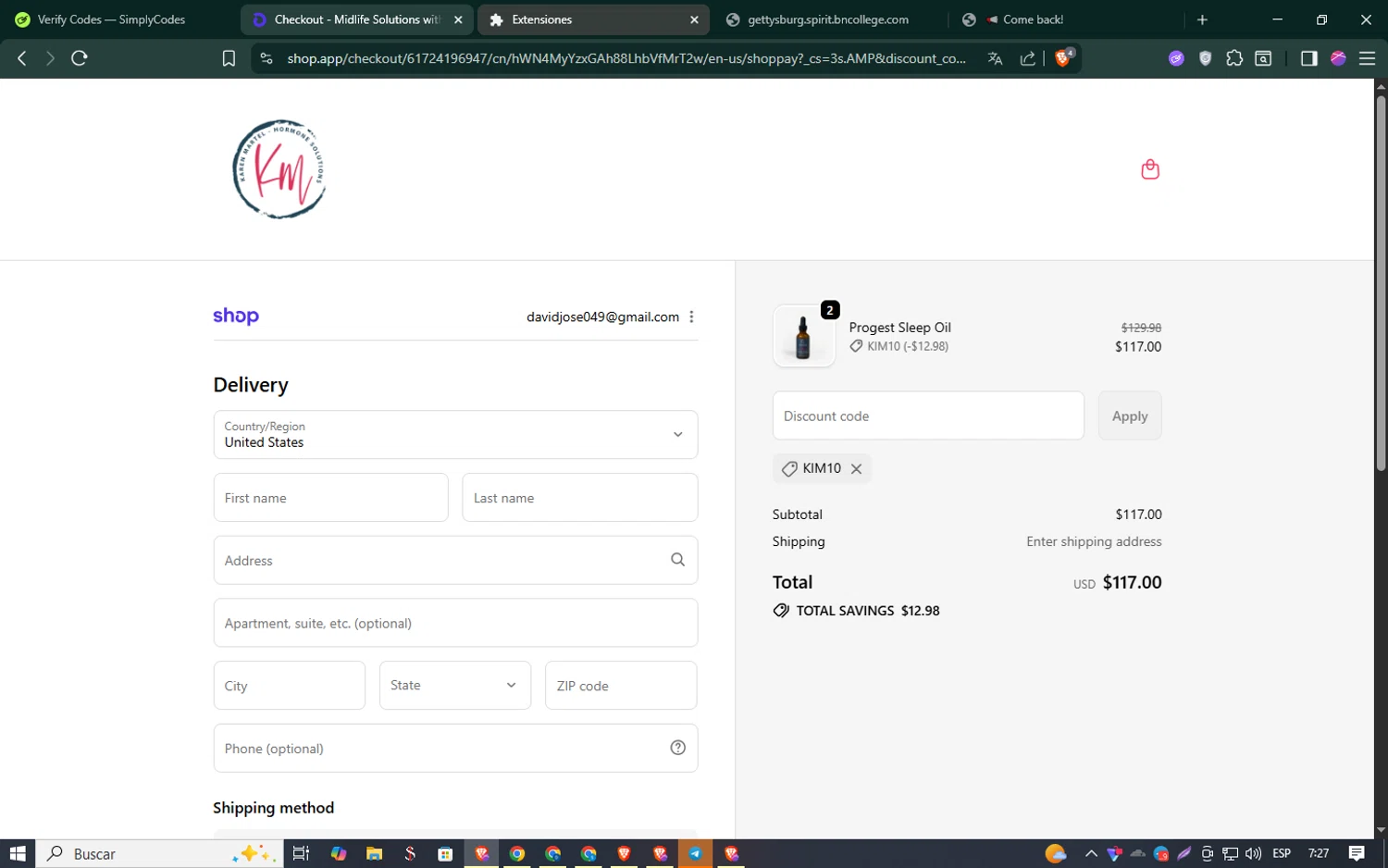
Task: Go back using the browser back arrow
Action: (x=22, y=58)
